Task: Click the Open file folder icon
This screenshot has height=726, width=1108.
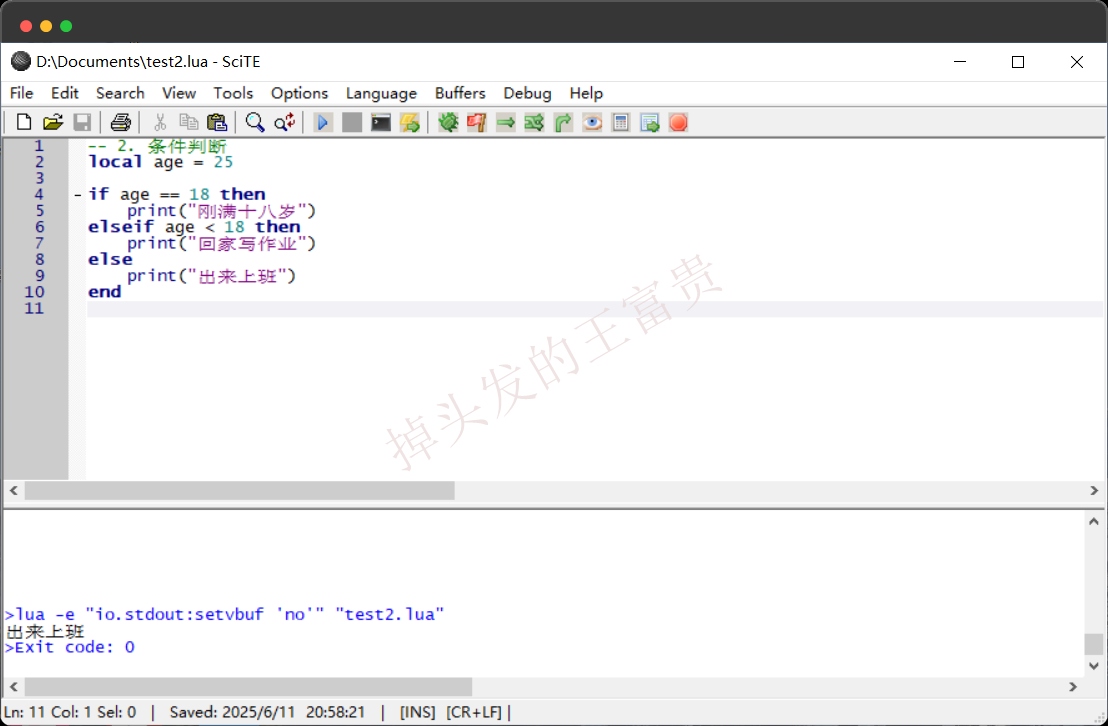Action: pos(53,122)
